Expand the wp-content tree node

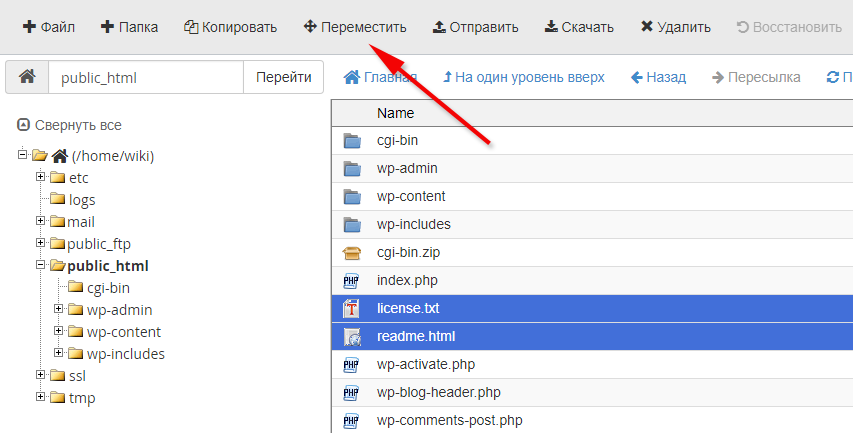click(59, 331)
